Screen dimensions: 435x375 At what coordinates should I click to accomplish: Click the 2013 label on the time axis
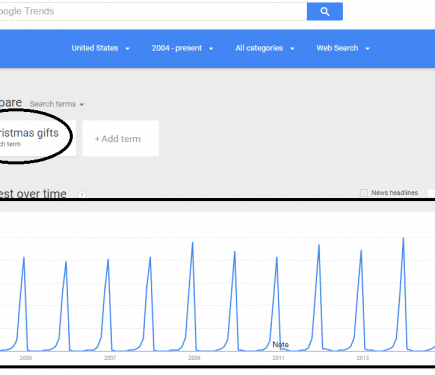(362, 358)
